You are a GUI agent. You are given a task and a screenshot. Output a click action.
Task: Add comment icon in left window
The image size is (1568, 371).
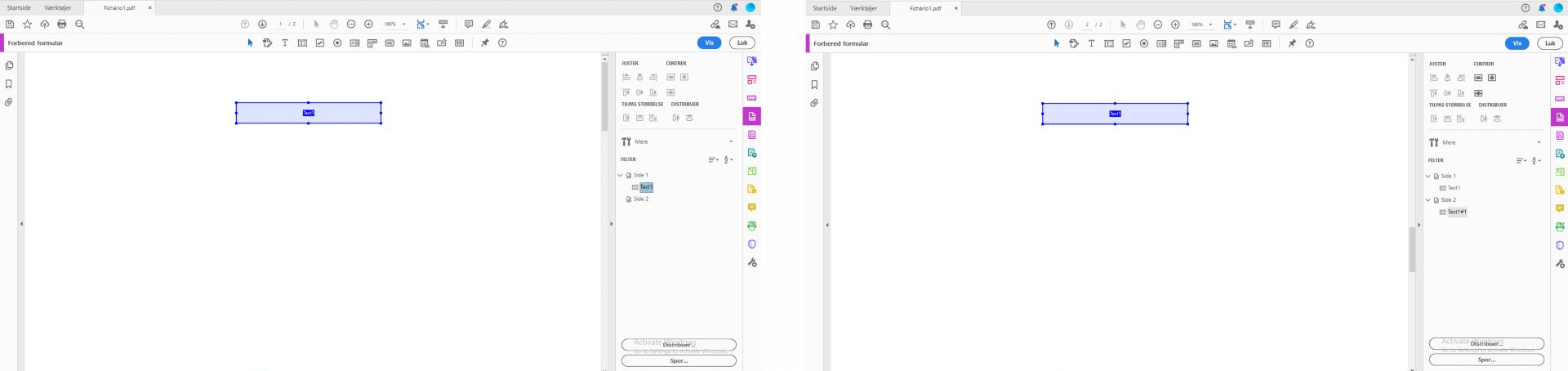(469, 25)
